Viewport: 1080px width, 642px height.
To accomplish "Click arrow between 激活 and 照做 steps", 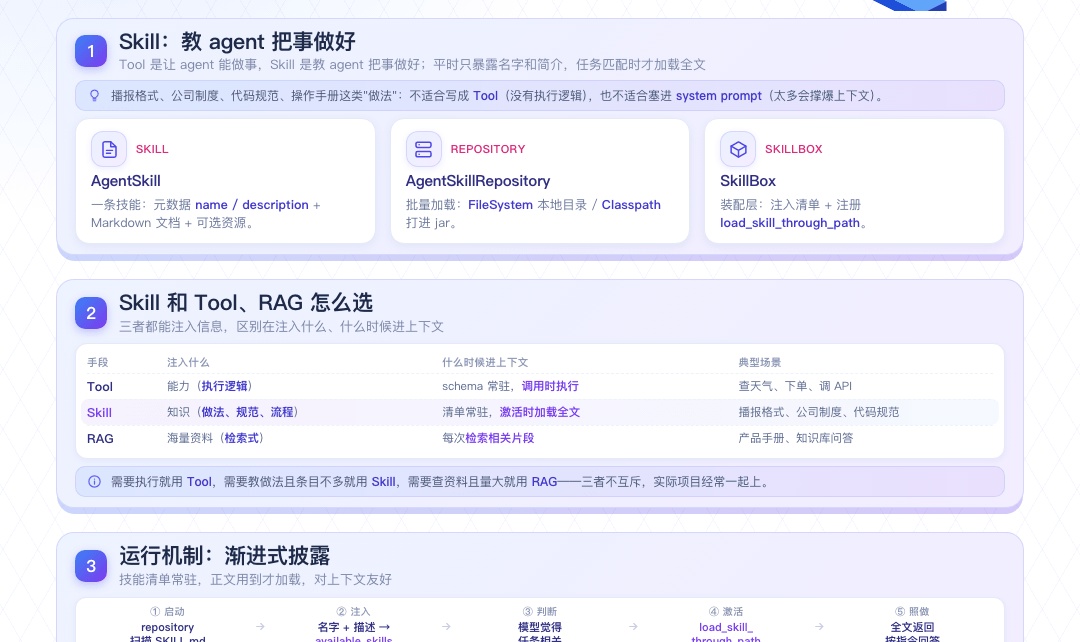I will pyautogui.click(x=819, y=627).
